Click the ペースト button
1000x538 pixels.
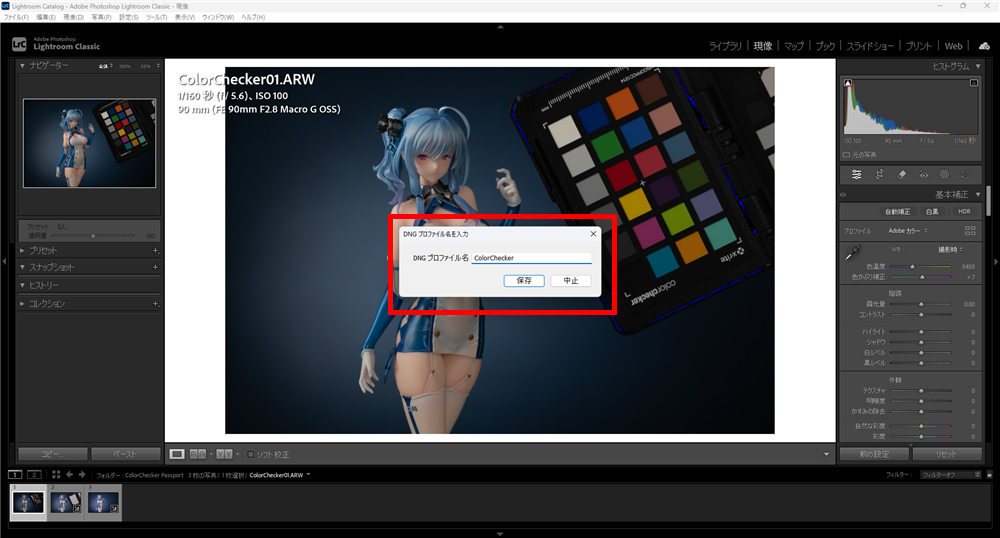(126, 454)
